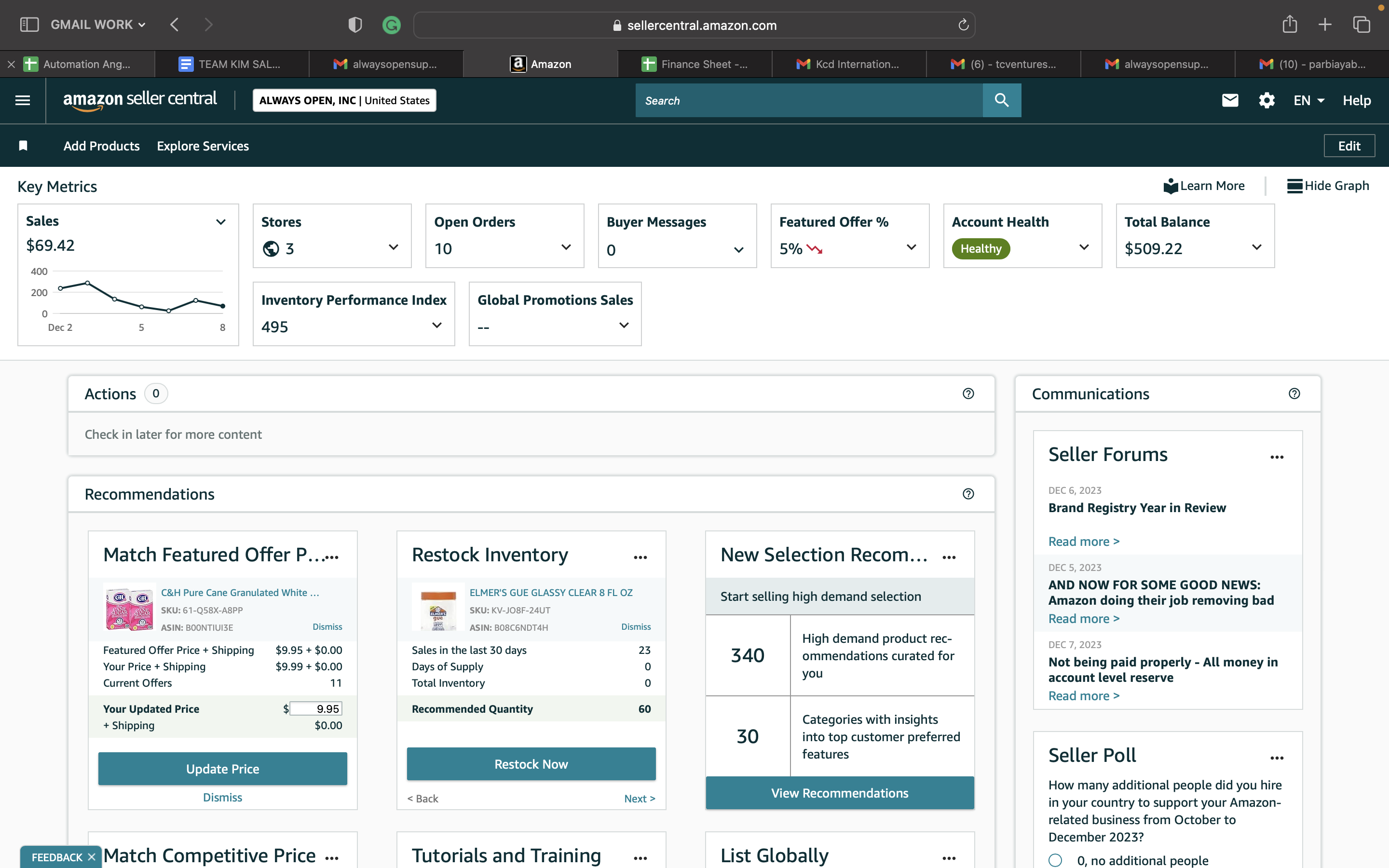This screenshot has height=868, width=1389.
Task: Open the GMAIL WORK tab group dropdown
Action: point(98,25)
